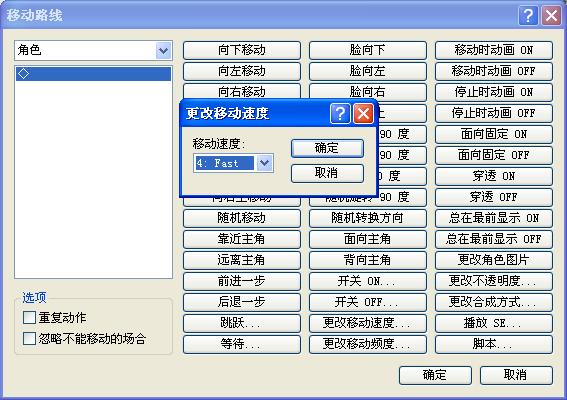Open the 角色 combo box arrow
Image resolution: width=567 pixels, height=400 pixels.
[163, 50]
